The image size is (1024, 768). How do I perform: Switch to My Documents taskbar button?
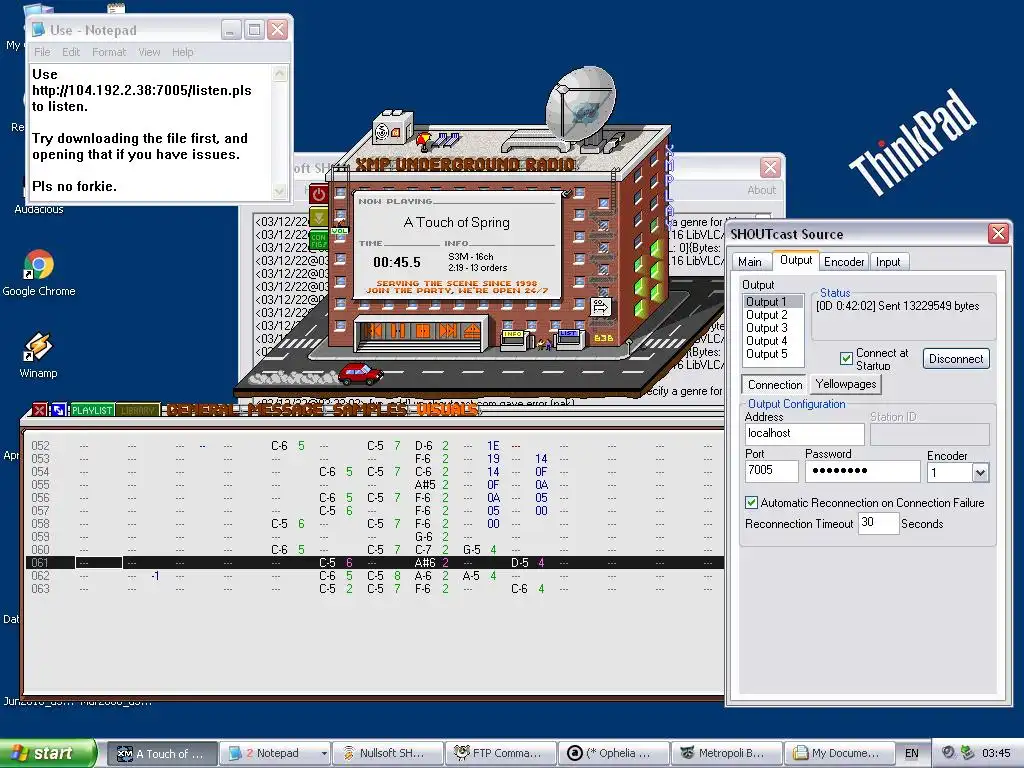(x=840, y=754)
